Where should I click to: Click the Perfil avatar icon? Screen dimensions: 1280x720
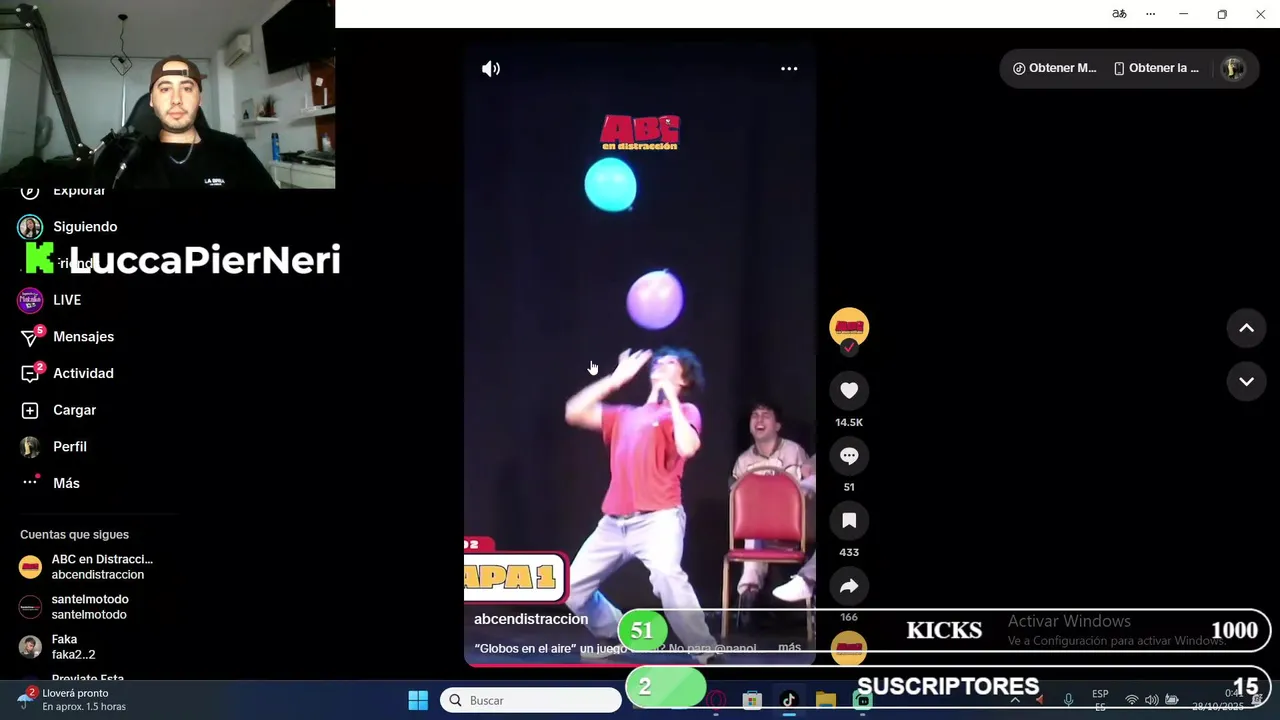[x=30, y=447]
